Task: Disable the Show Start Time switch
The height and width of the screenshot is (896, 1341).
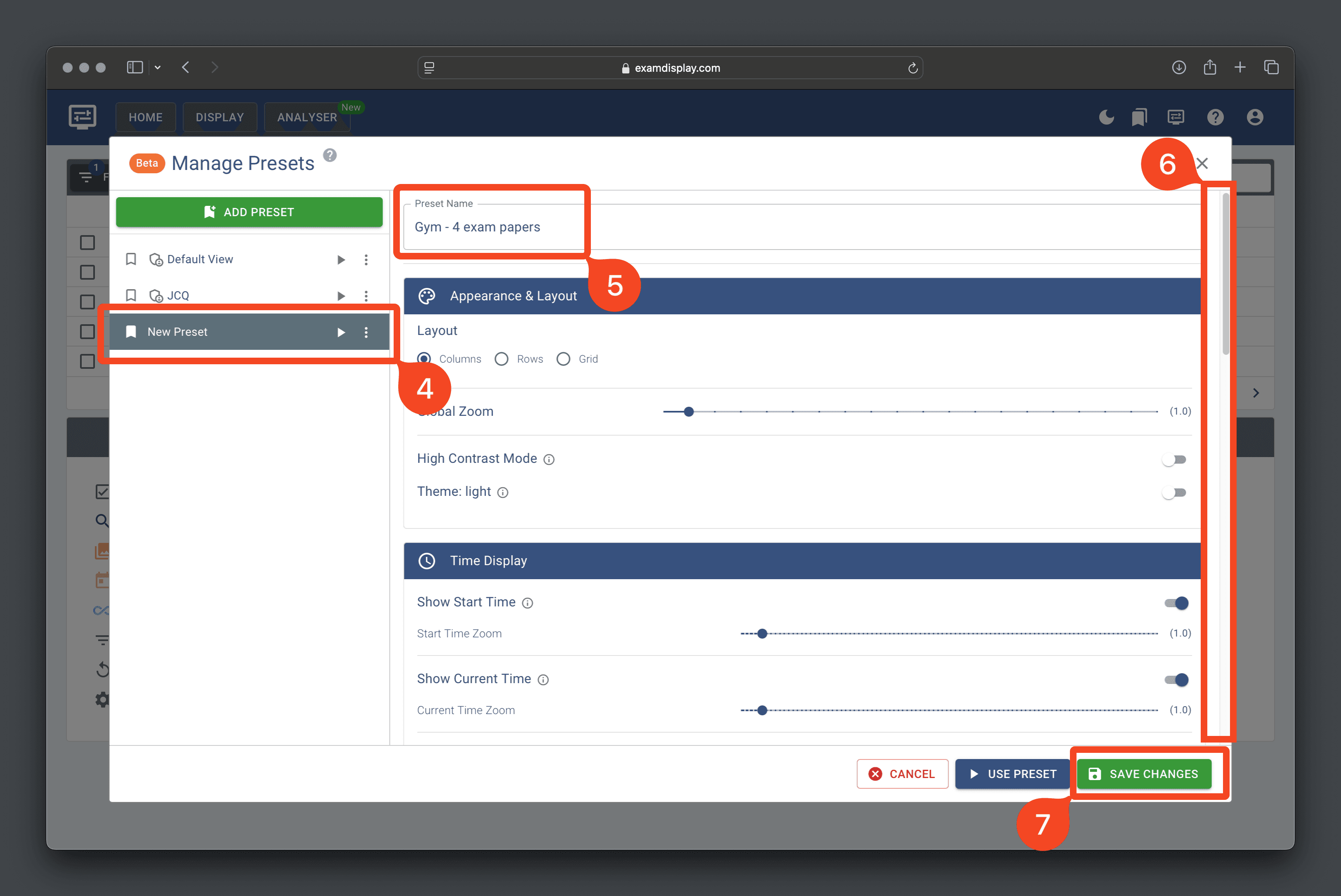Action: point(1176,603)
